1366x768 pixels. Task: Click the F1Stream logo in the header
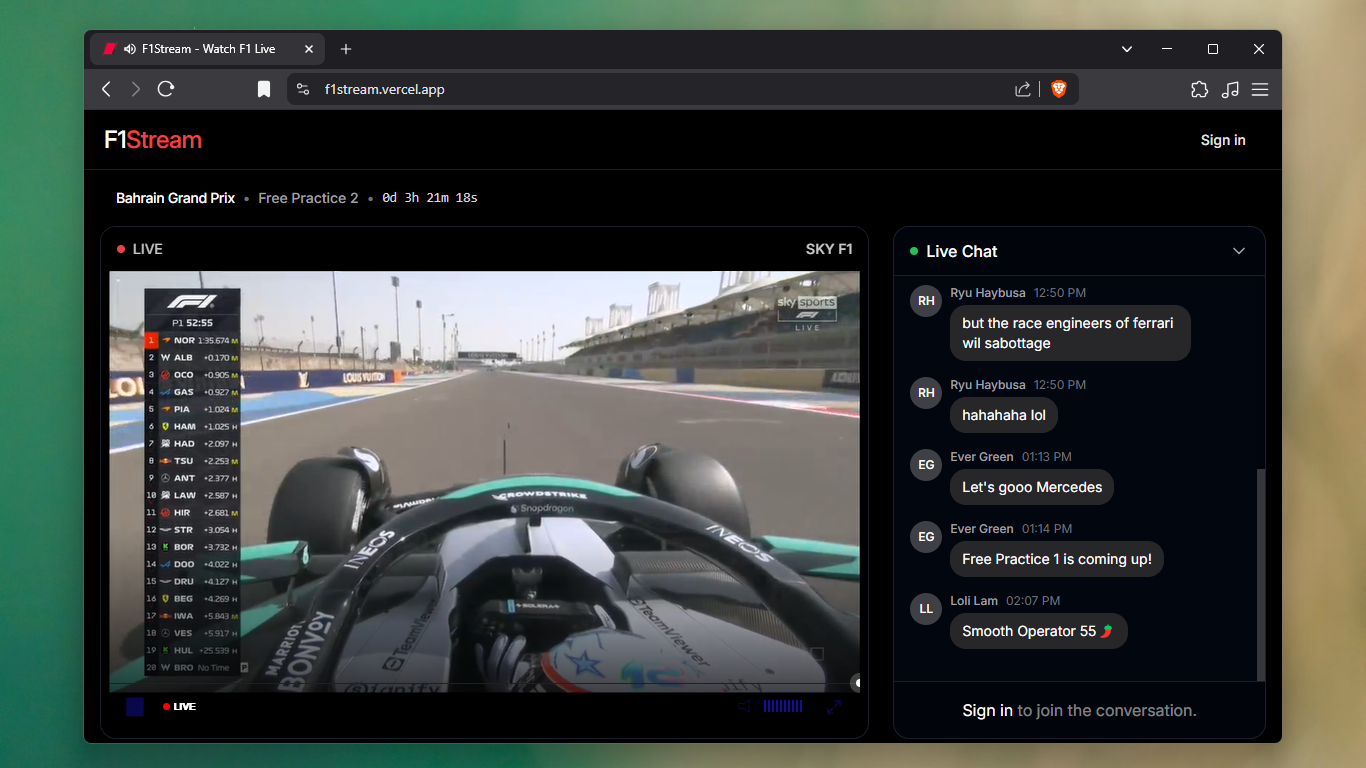click(152, 139)
